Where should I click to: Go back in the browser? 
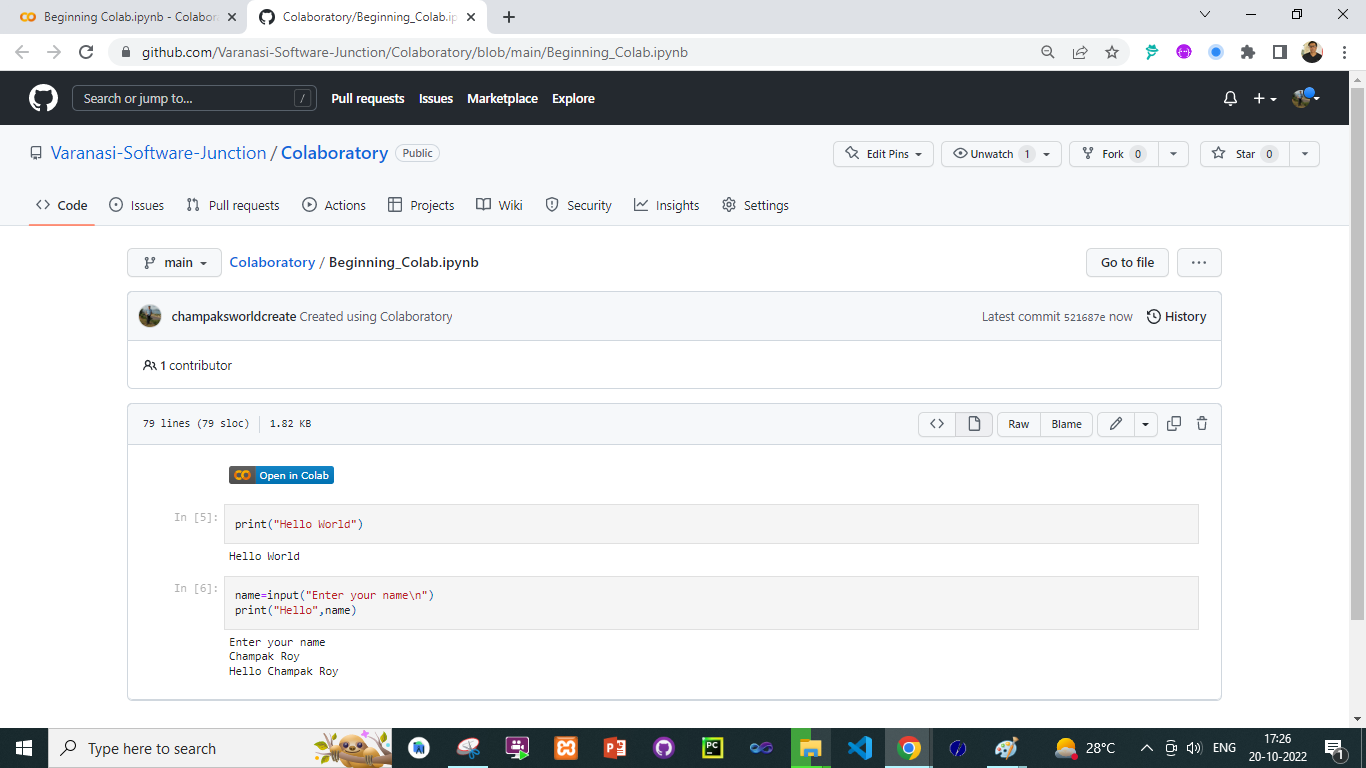21,52
